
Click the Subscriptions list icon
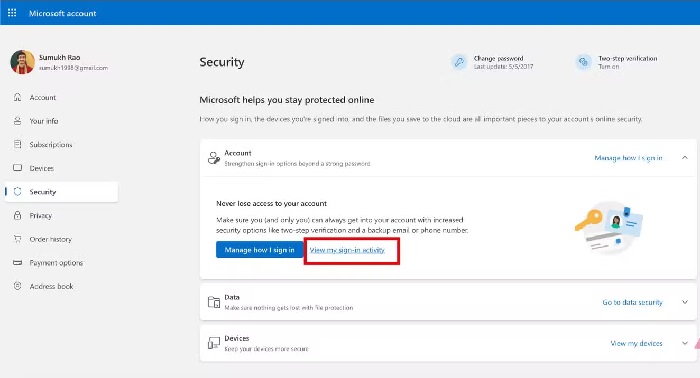point(17,144)
